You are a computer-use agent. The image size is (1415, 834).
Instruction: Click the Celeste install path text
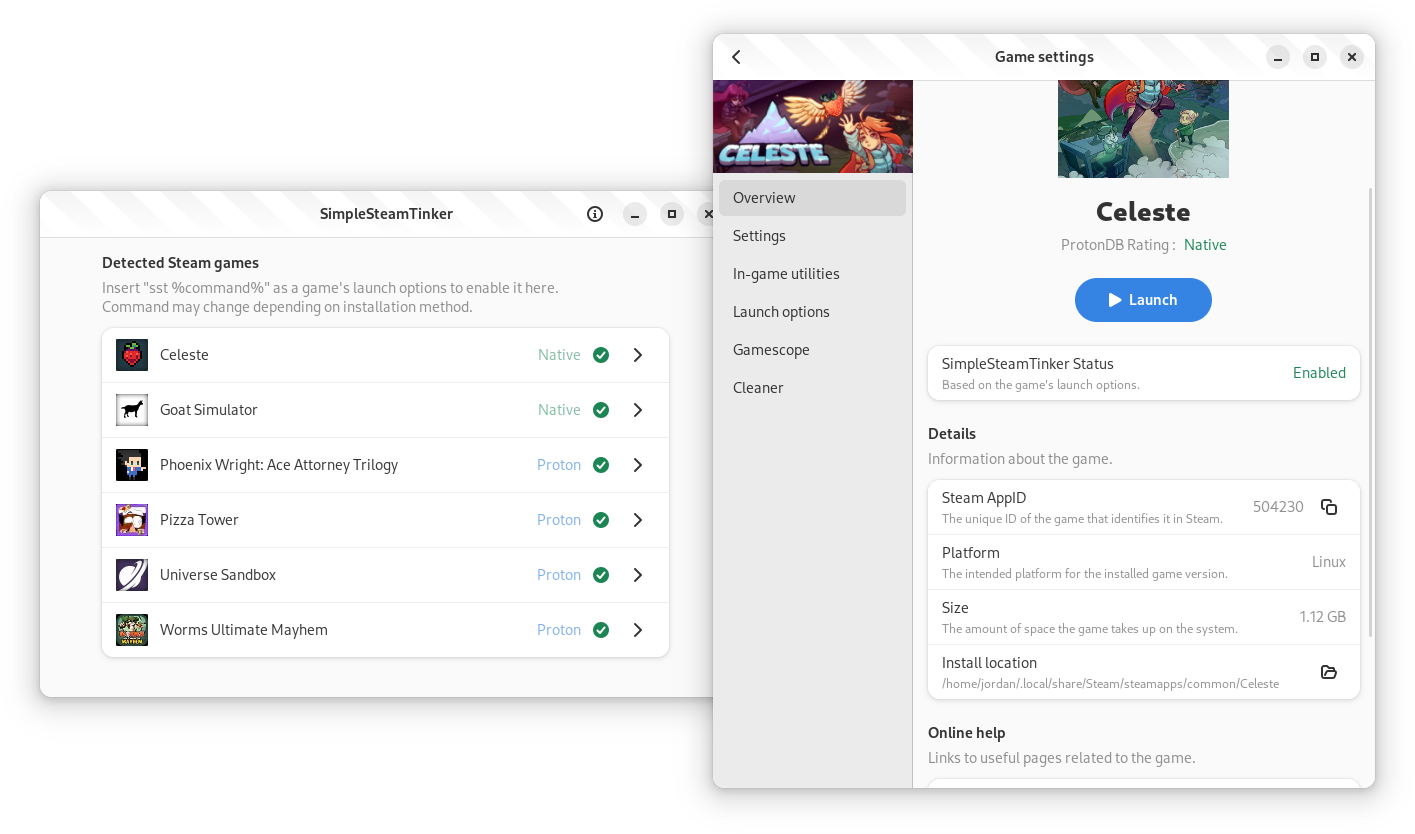point(1110,684)
